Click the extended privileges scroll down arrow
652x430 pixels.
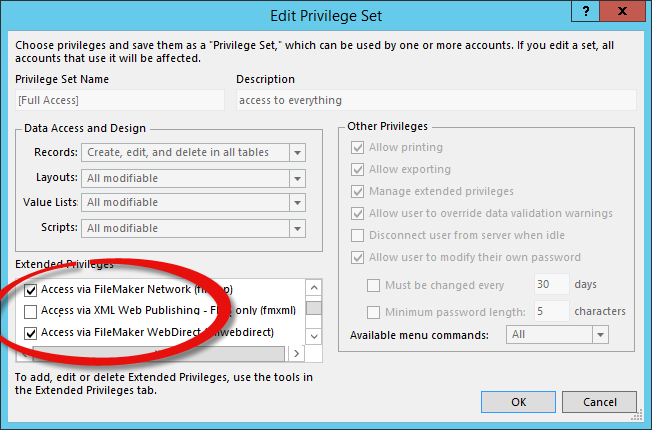(314, 336)
